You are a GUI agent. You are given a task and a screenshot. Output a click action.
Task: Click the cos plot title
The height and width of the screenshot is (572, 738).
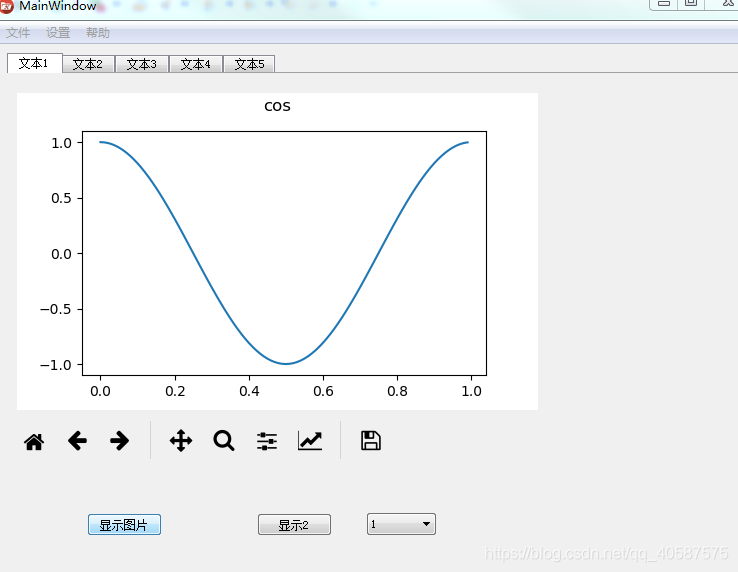coord(277,106)
